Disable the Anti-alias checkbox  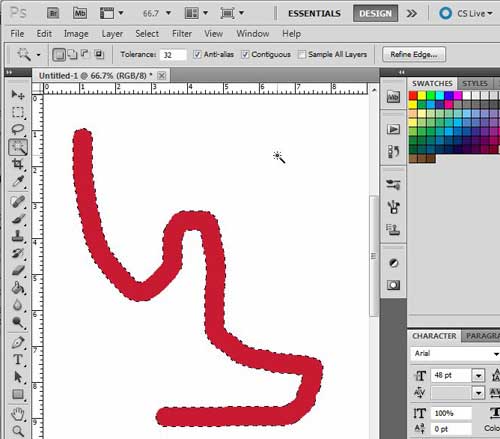click(x=197, y=54)
